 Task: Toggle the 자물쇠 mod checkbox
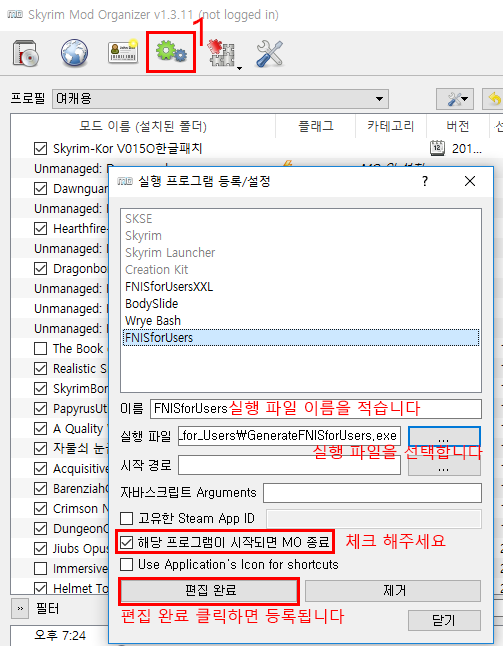(40, 448)
